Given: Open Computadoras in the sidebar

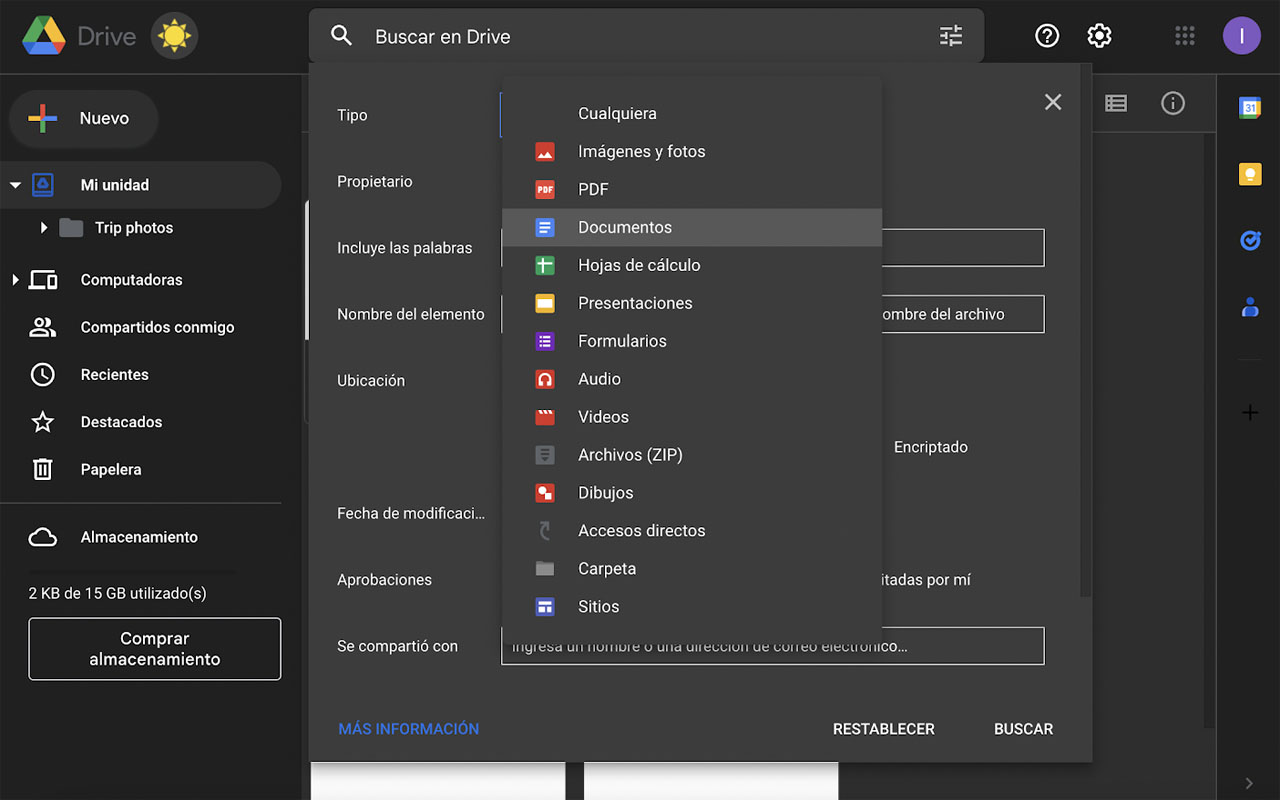Looking at the screenshot, I should (x=131, y=280).
